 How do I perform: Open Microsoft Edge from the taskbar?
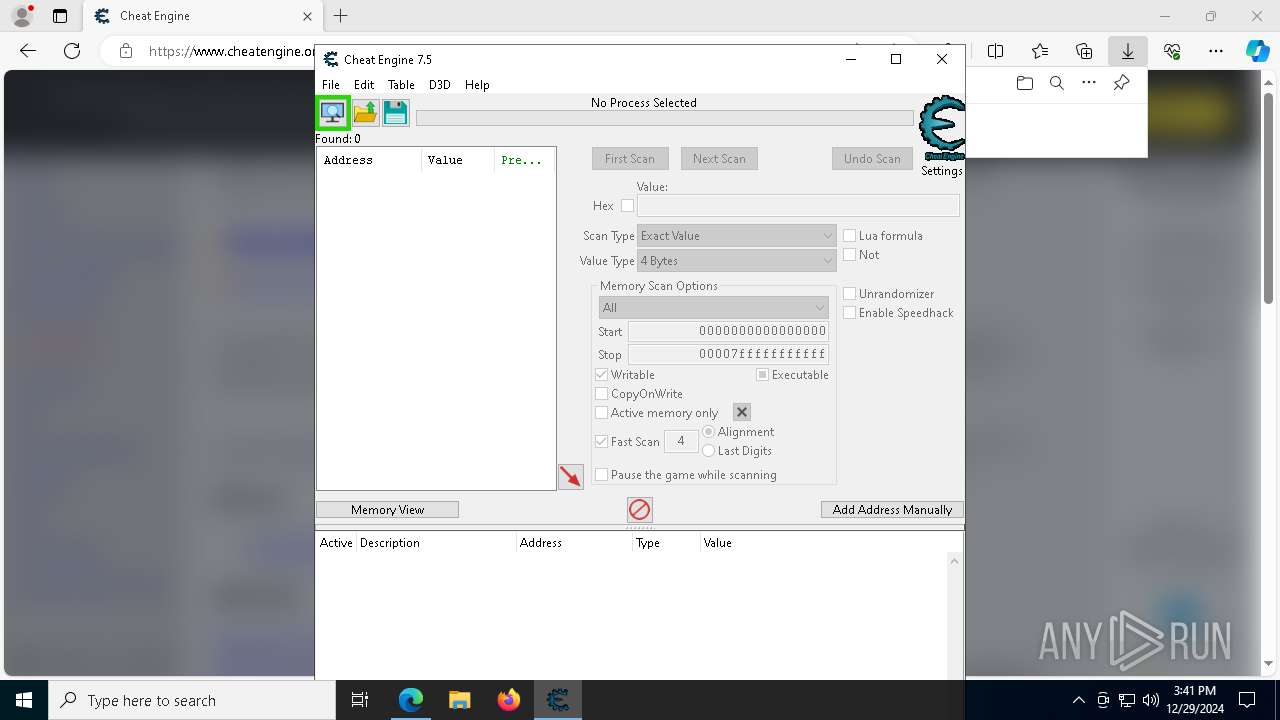(x=411, y=700)
